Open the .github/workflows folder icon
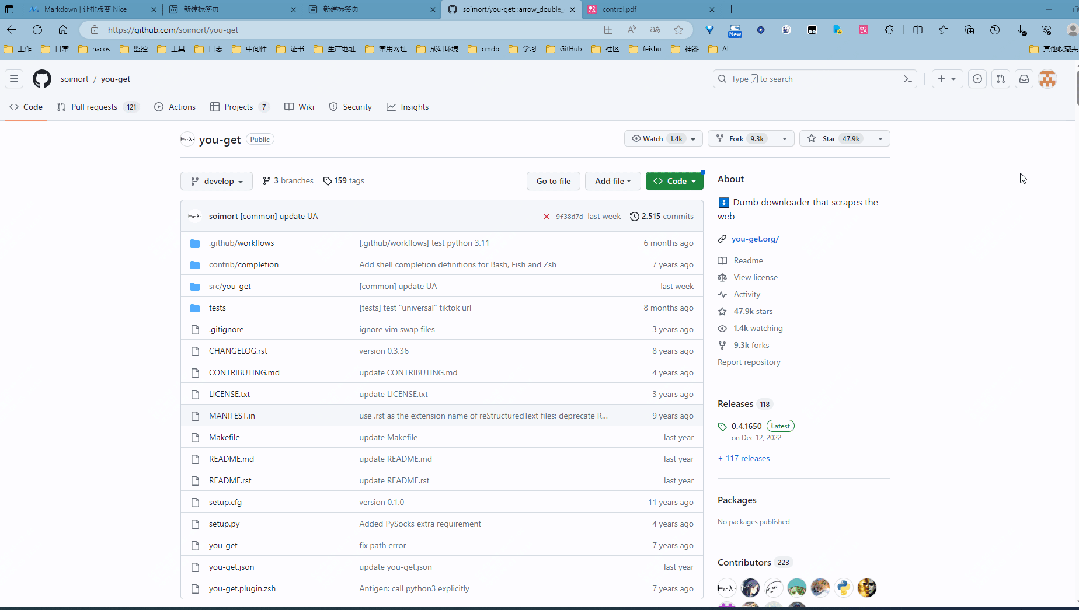This screenshot has width=1079, height=610. [x=195, y=243]
